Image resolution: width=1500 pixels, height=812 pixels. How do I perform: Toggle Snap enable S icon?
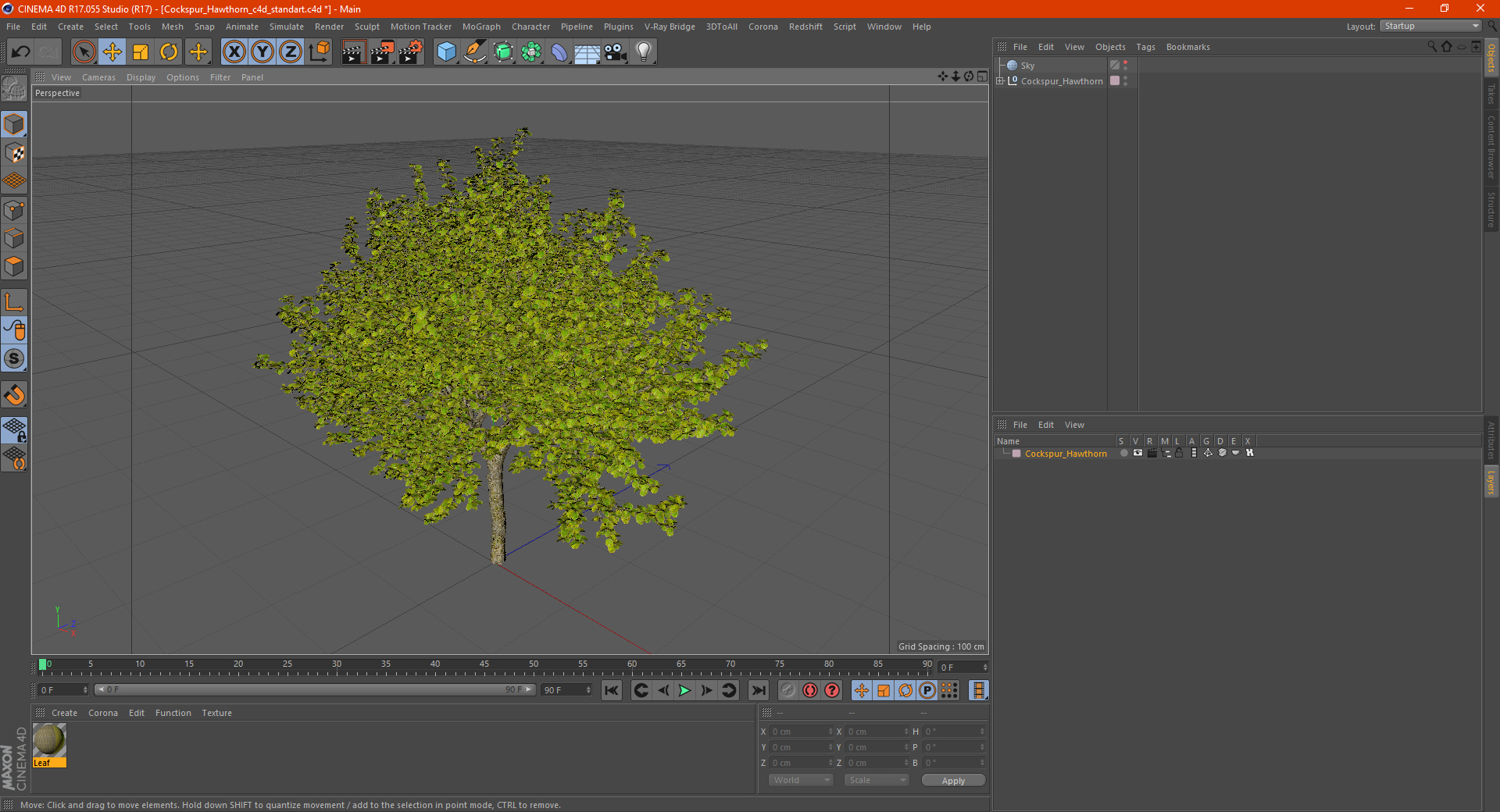(14, 358)
